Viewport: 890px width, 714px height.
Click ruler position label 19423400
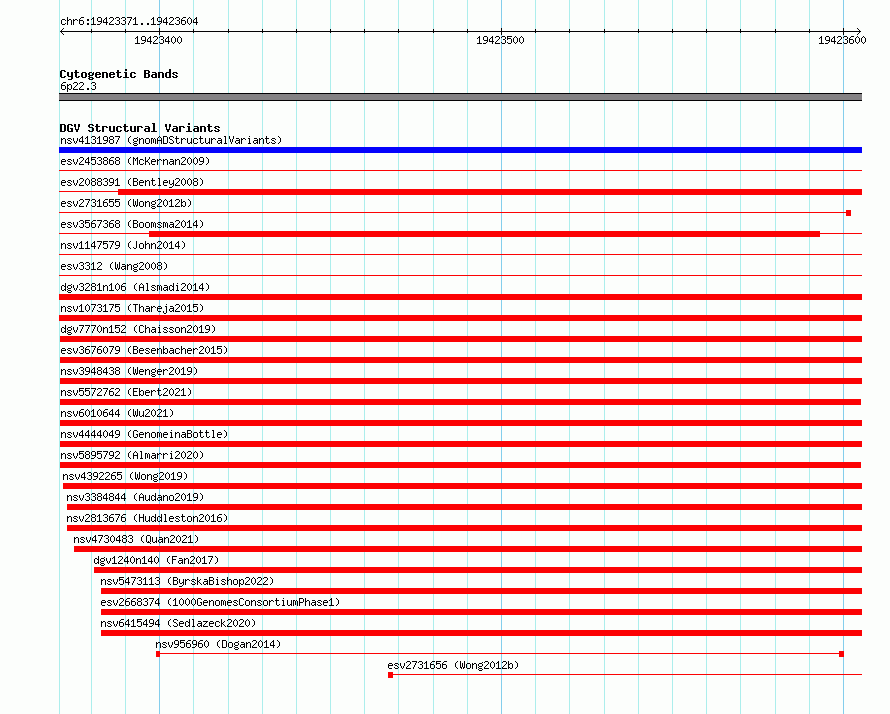click(158, 40)
